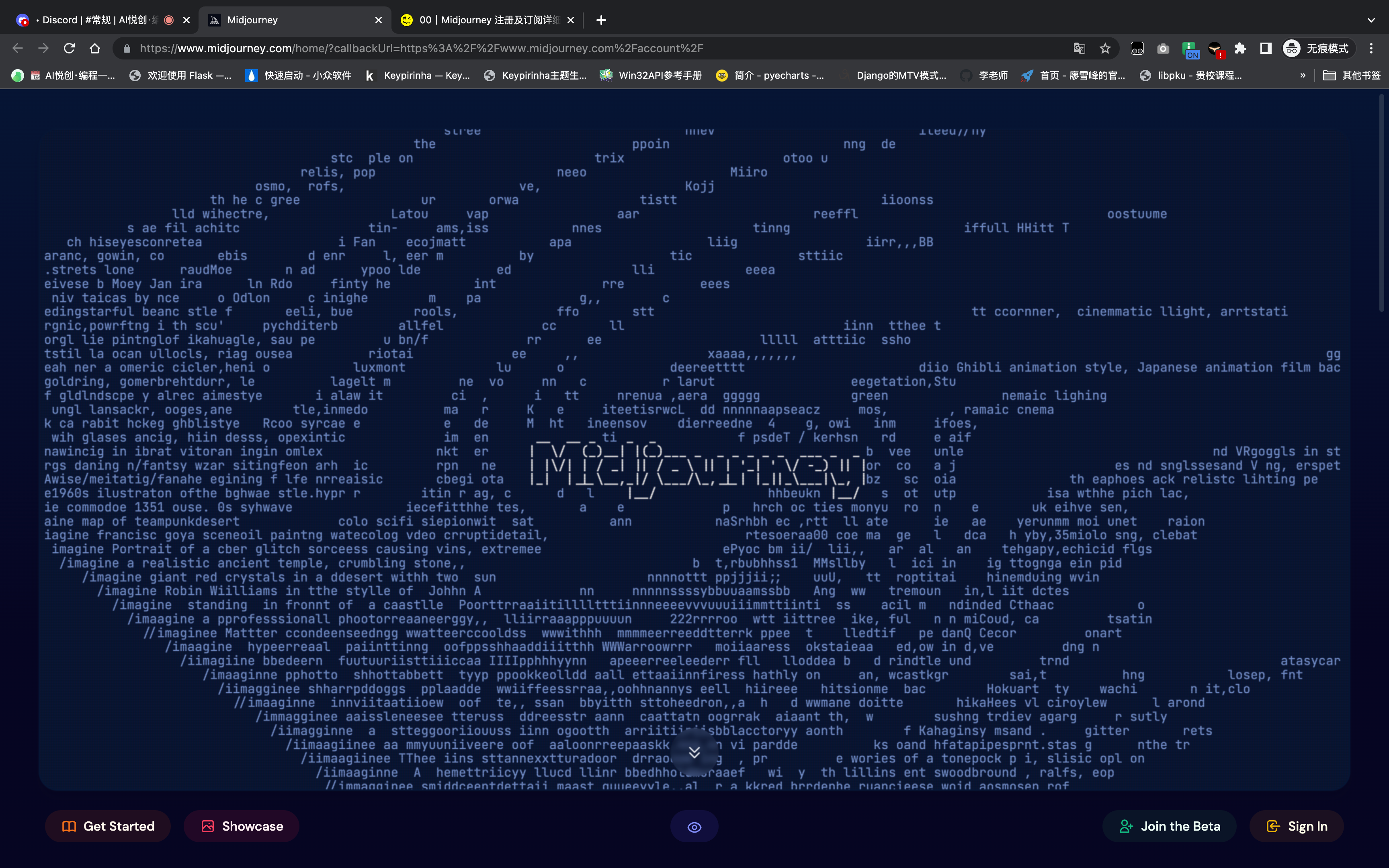Open the eagle extension with red alert

[1215, 49]
